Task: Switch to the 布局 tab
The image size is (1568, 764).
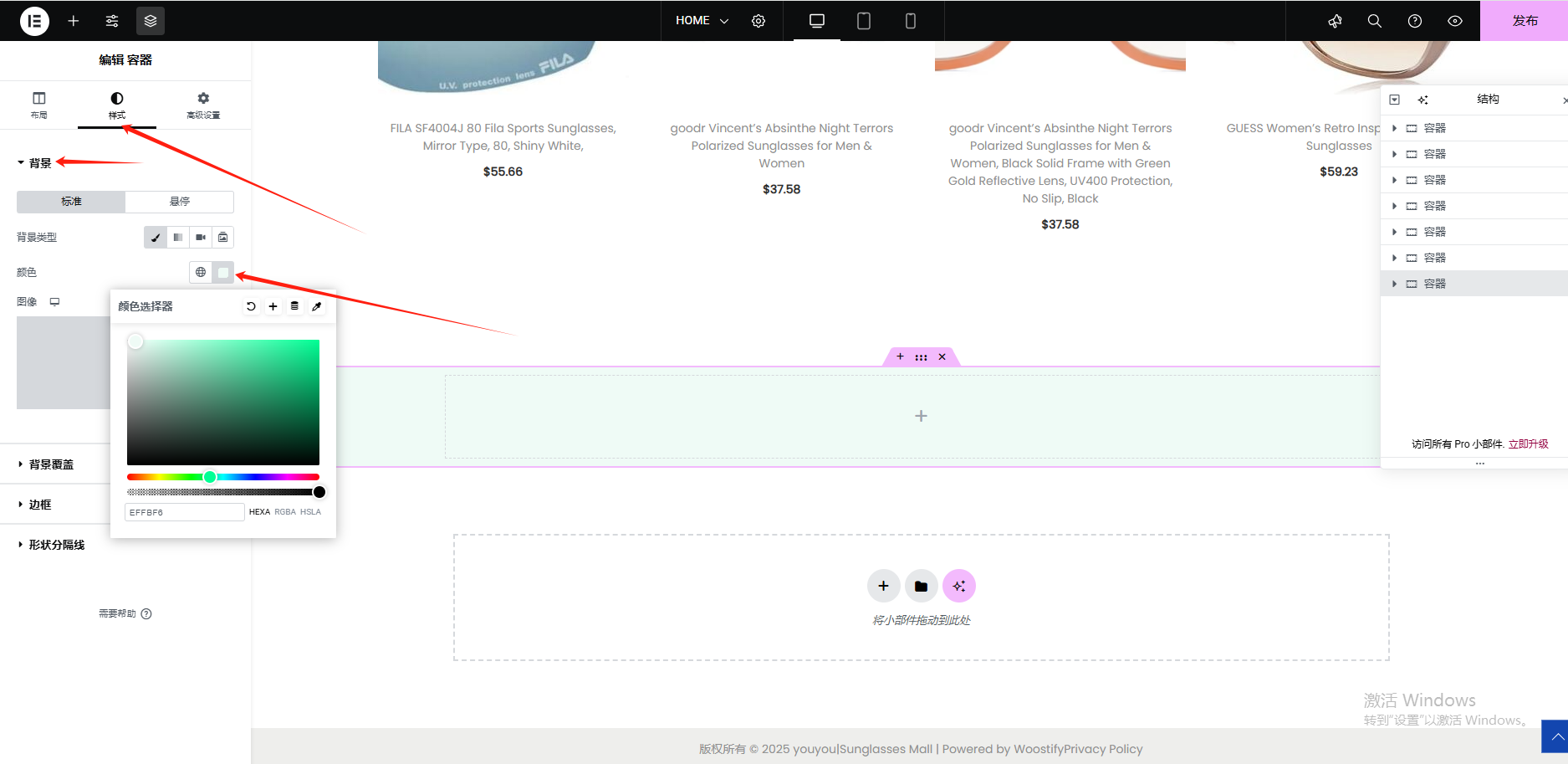Action: (x=39, y=105)
